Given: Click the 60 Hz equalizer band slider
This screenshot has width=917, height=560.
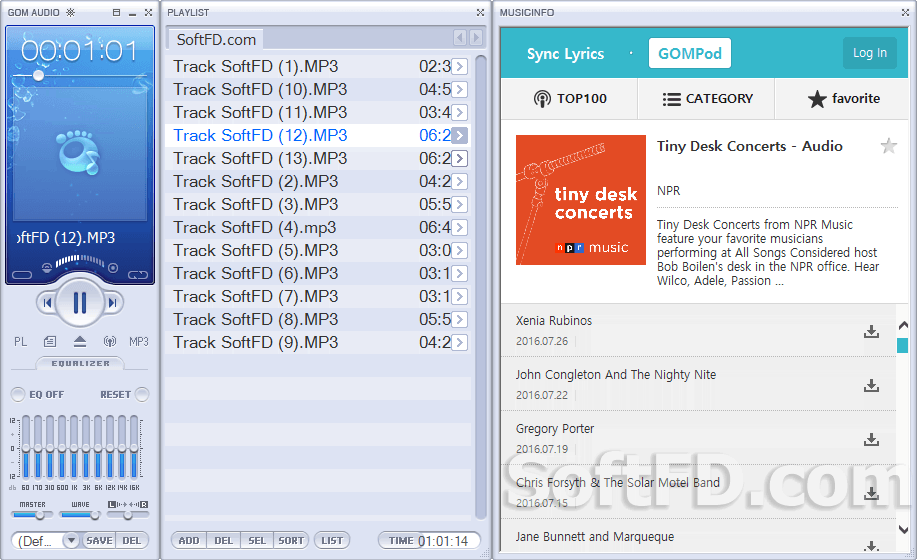Looking at the screenshot, I should pyautogui.click(x=26, y=447).
